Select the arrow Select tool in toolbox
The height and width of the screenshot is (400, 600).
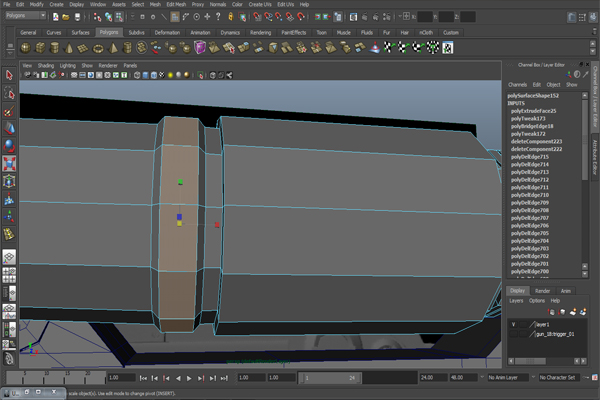(9, 75)
